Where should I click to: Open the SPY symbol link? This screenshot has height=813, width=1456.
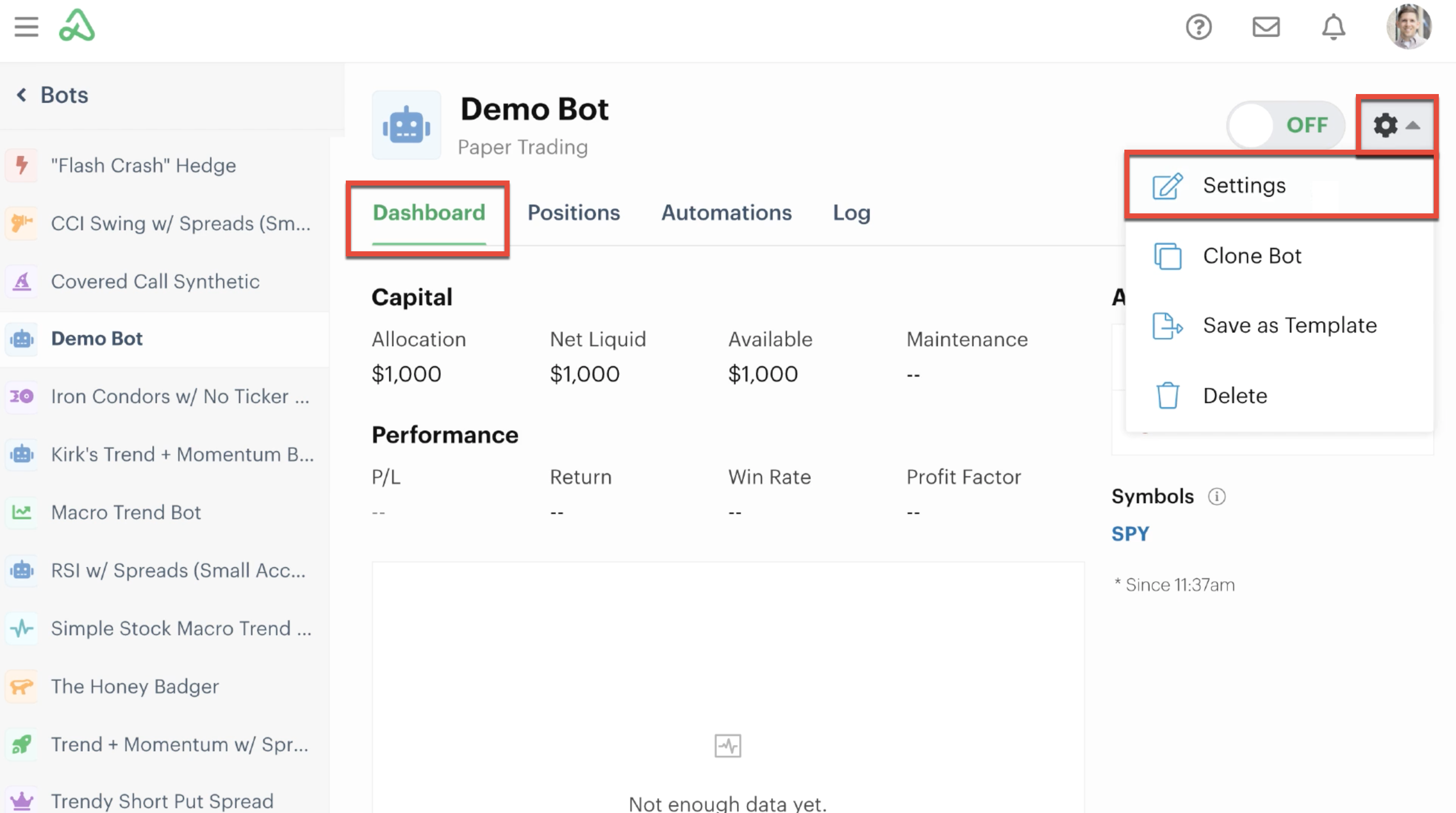click(1130, 534)
